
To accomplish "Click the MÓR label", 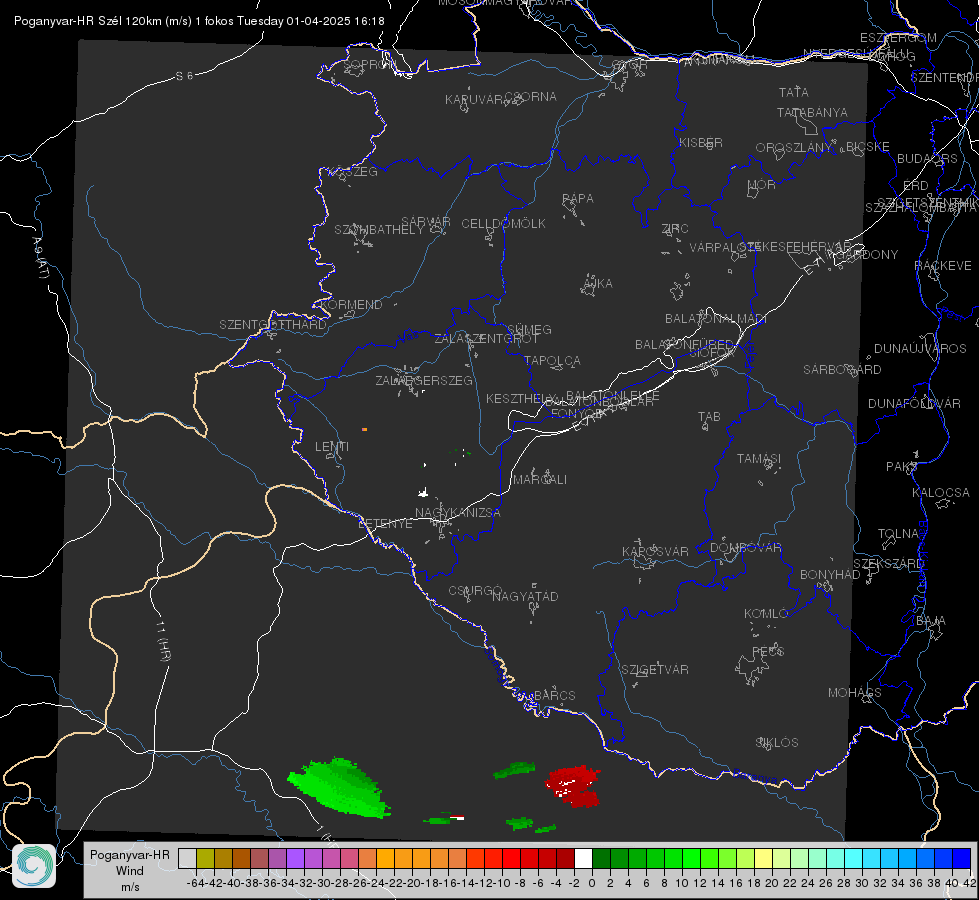I will coord(762,185).
